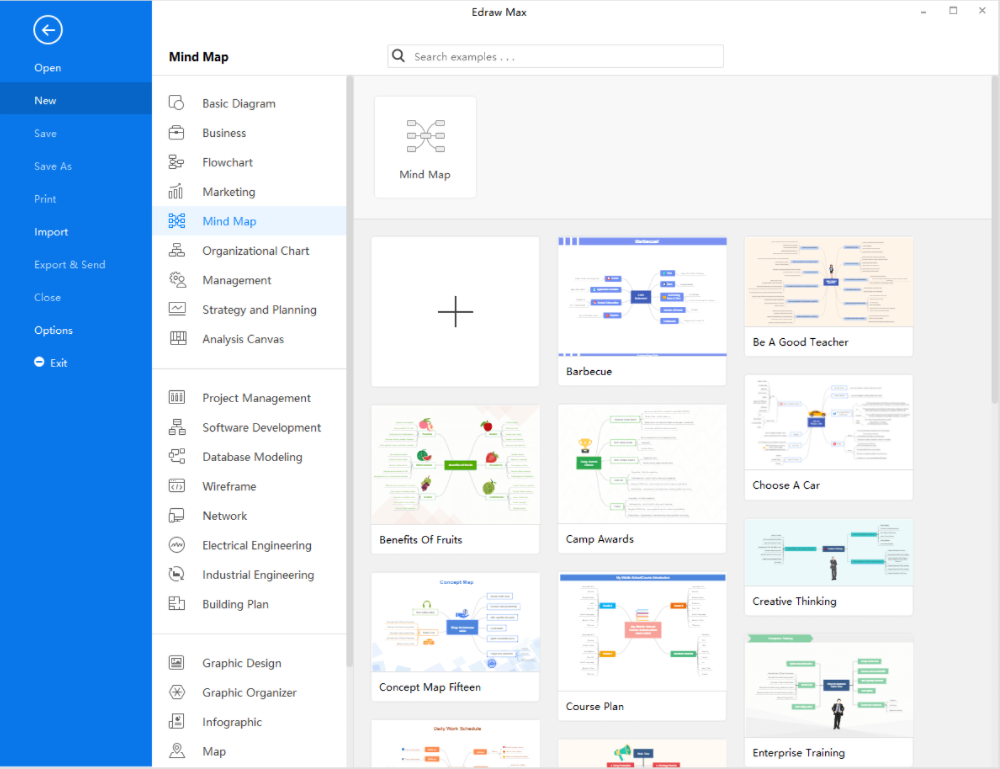Select the Network diagram icon
Screen dimensions: 1000x769
coord(177,516)
